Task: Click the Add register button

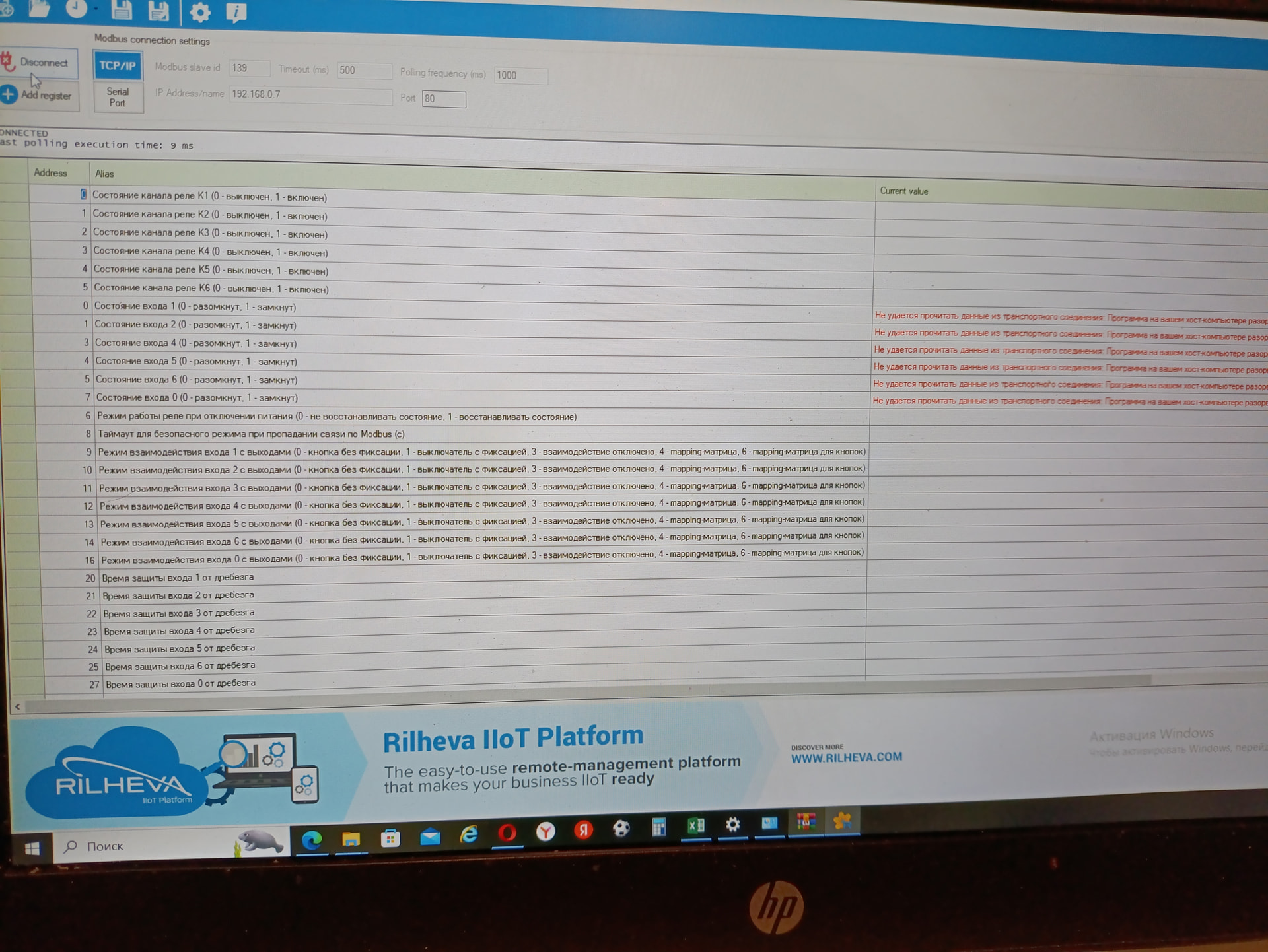Action: [46, 96]
